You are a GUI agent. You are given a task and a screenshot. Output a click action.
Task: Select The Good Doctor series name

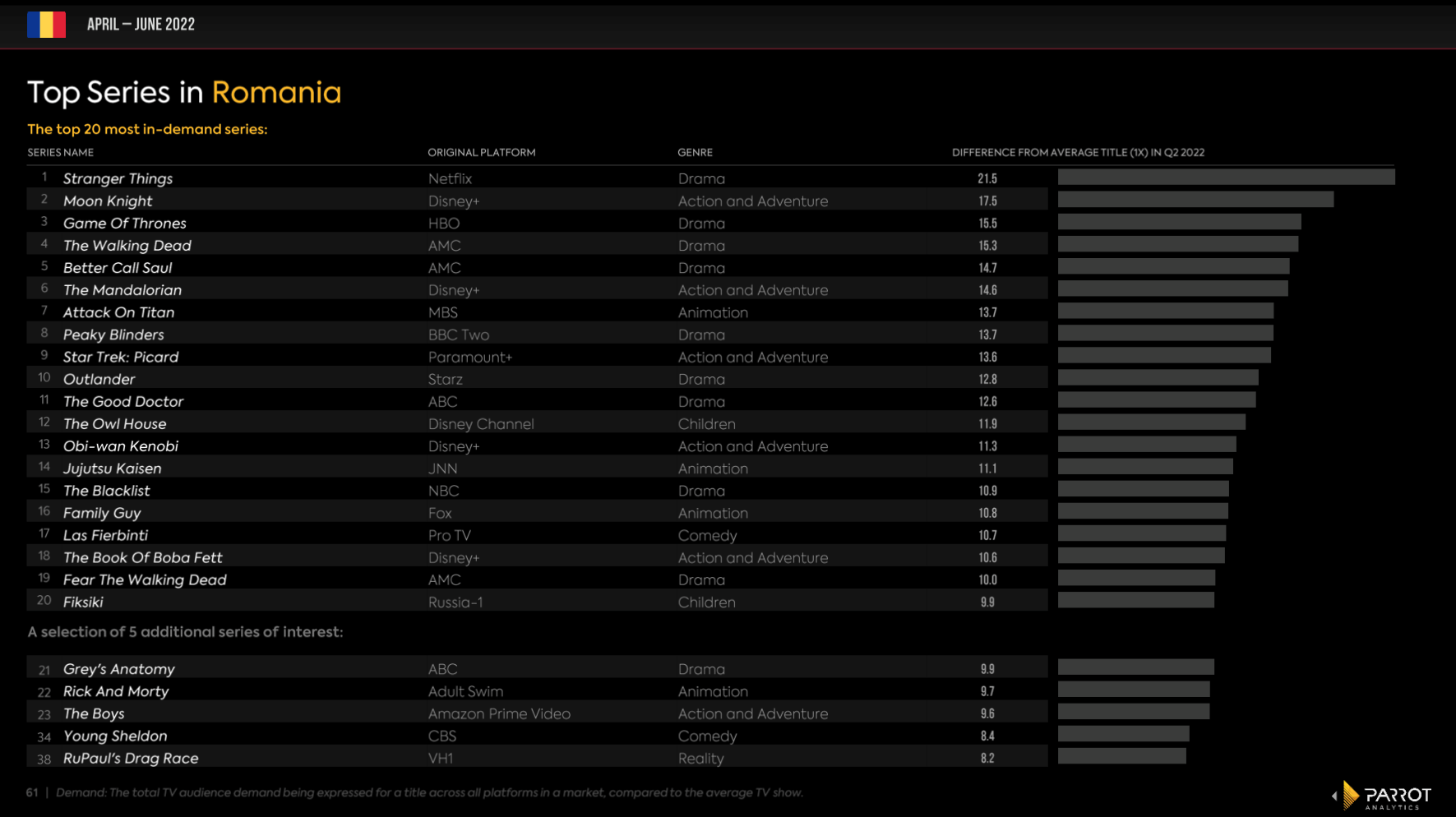pyautogui.click(x=123, y=401)
